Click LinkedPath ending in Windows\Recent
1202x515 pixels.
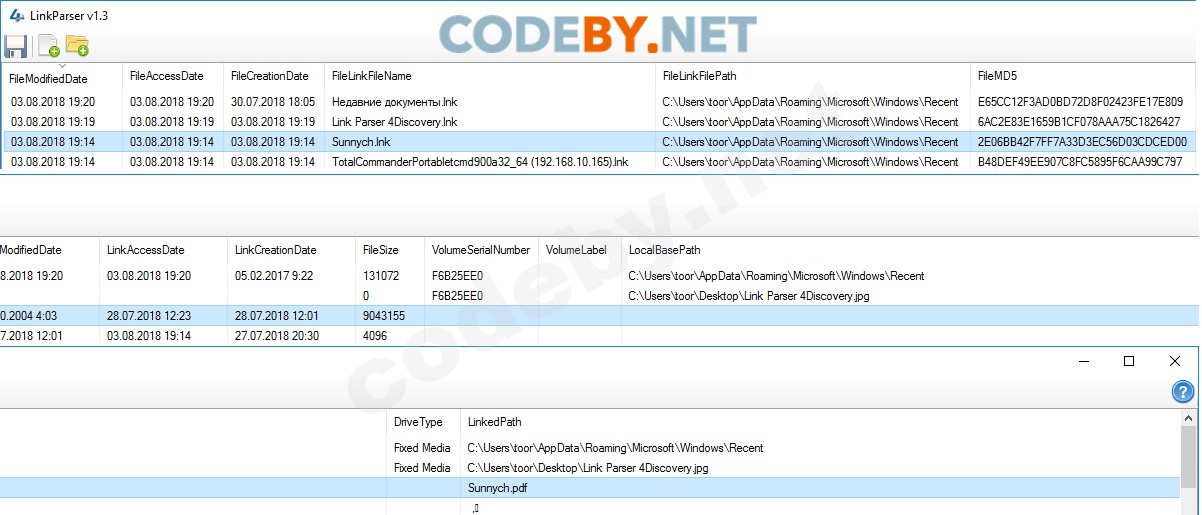coord(615,448)
